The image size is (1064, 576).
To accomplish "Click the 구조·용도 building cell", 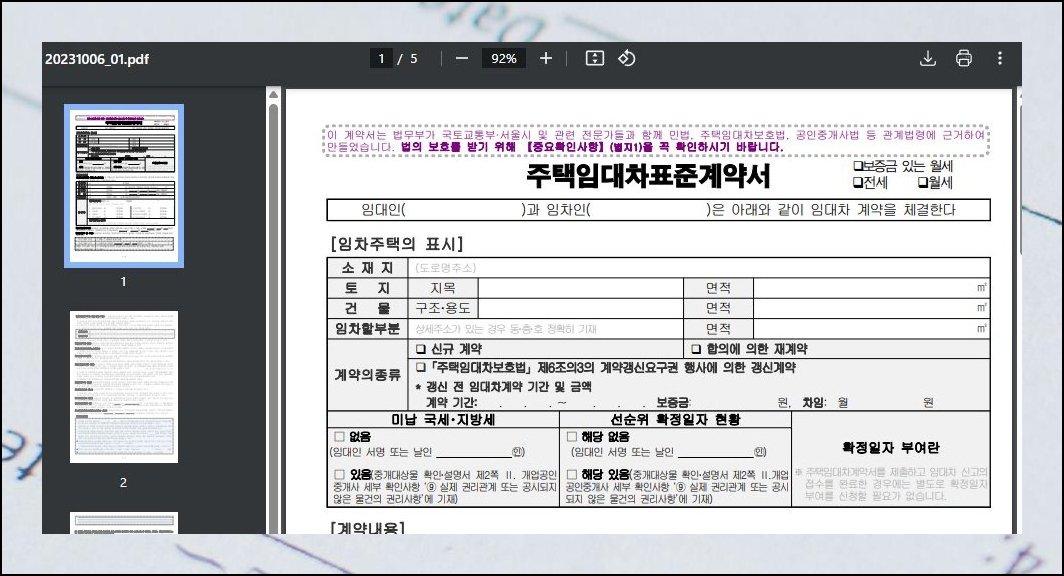I will (x=442, y=308).
